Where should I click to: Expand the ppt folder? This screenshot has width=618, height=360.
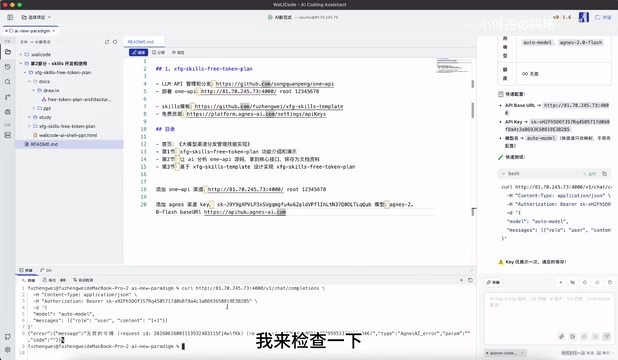pos(34,108)
